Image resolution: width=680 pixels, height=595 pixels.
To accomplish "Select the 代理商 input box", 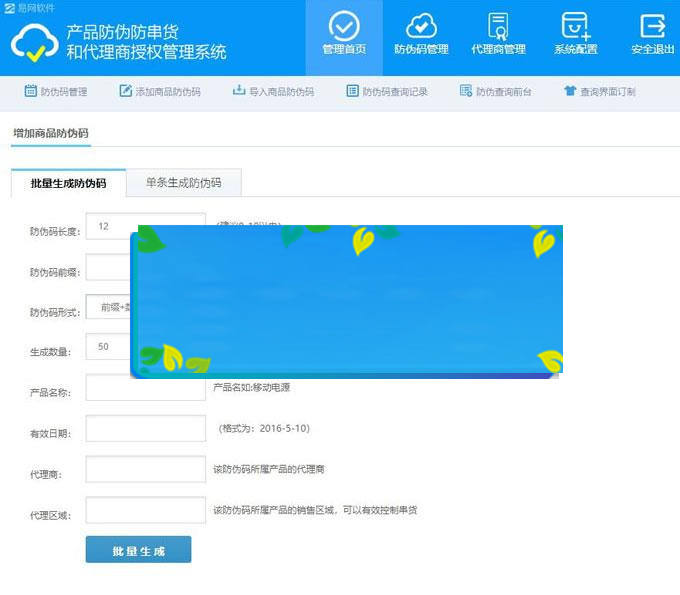I will click(145, 469).
